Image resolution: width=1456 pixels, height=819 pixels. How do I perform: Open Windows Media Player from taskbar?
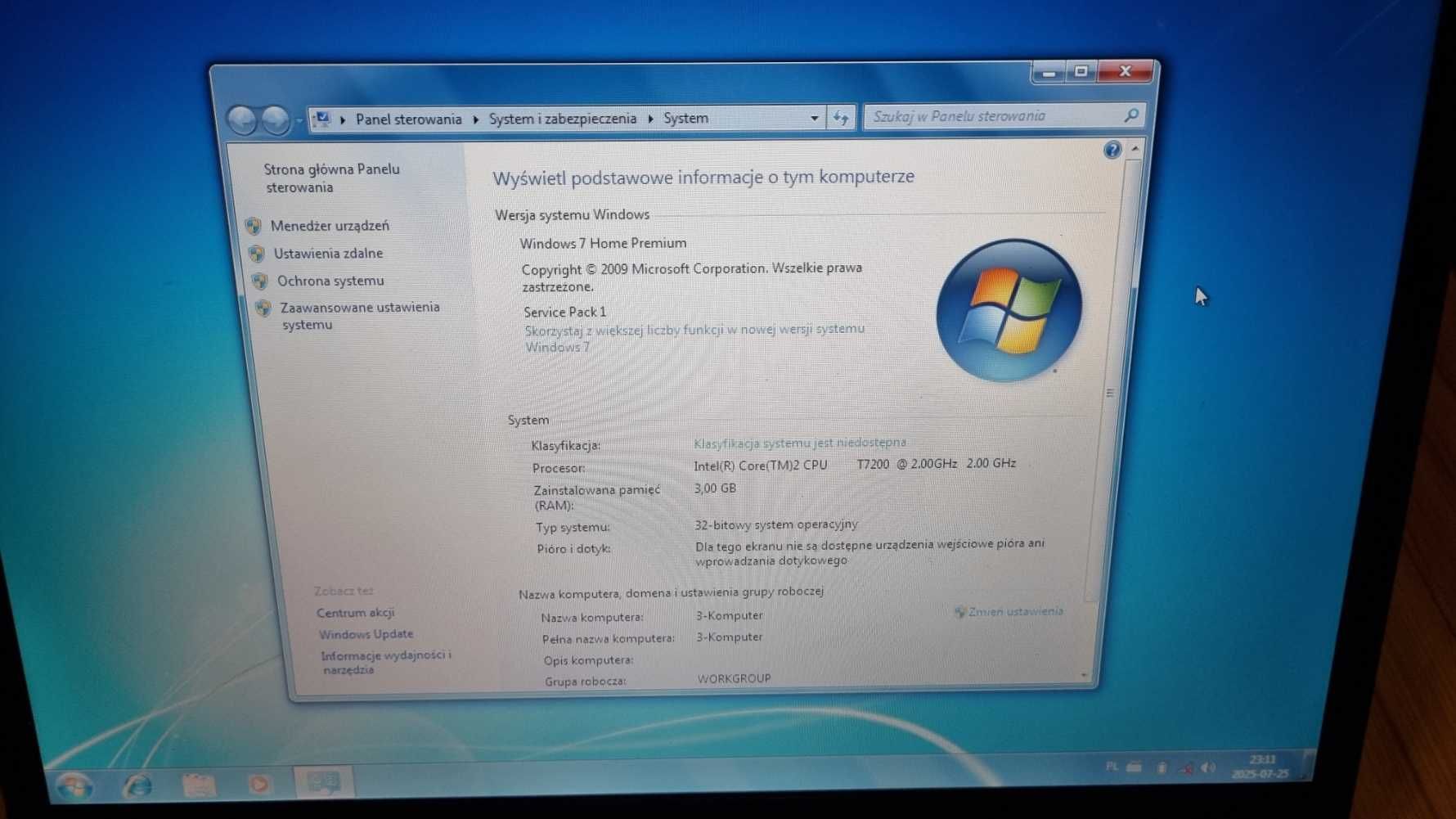[x=258, y=784]
